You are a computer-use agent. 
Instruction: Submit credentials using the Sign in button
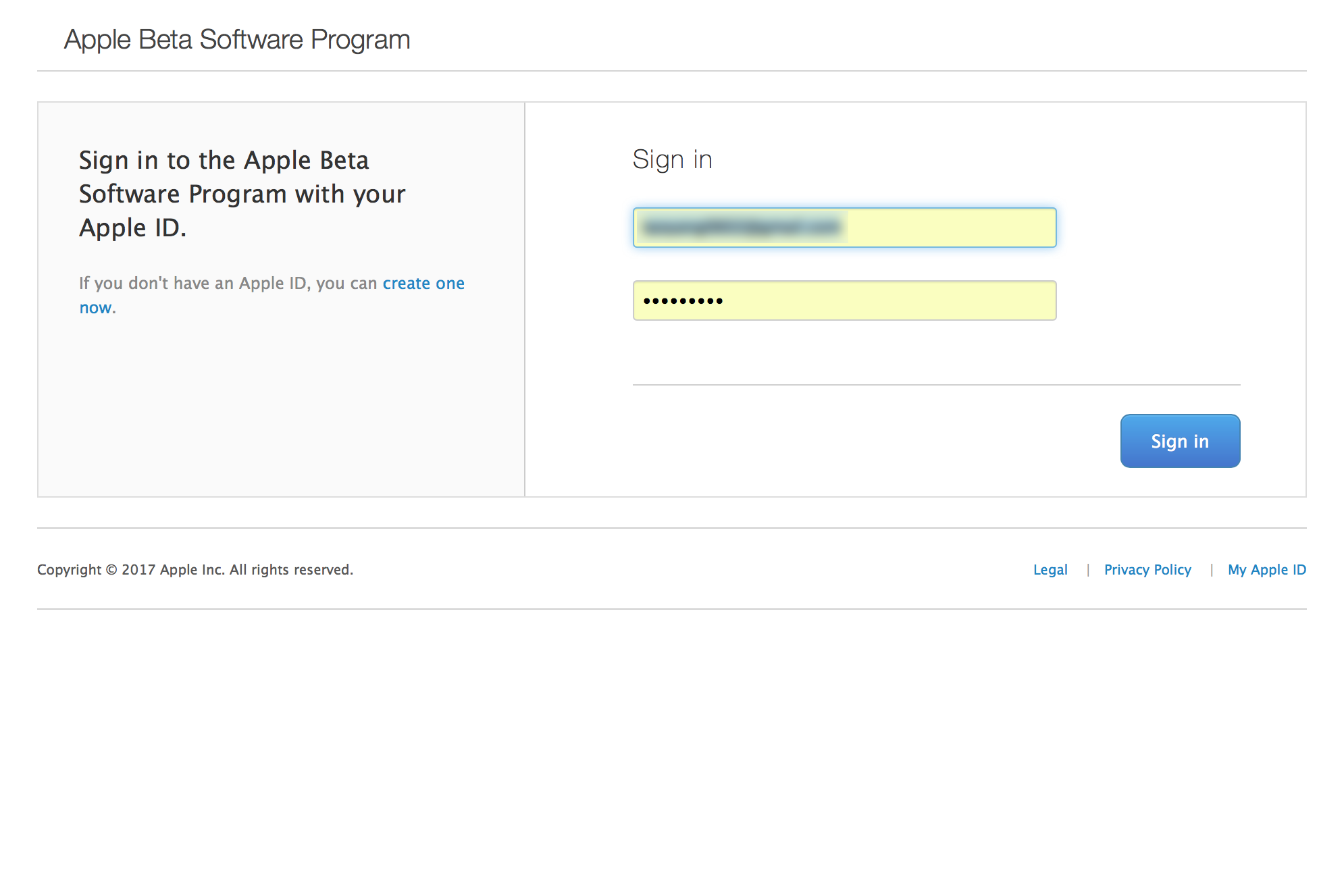pos(1180,440)
